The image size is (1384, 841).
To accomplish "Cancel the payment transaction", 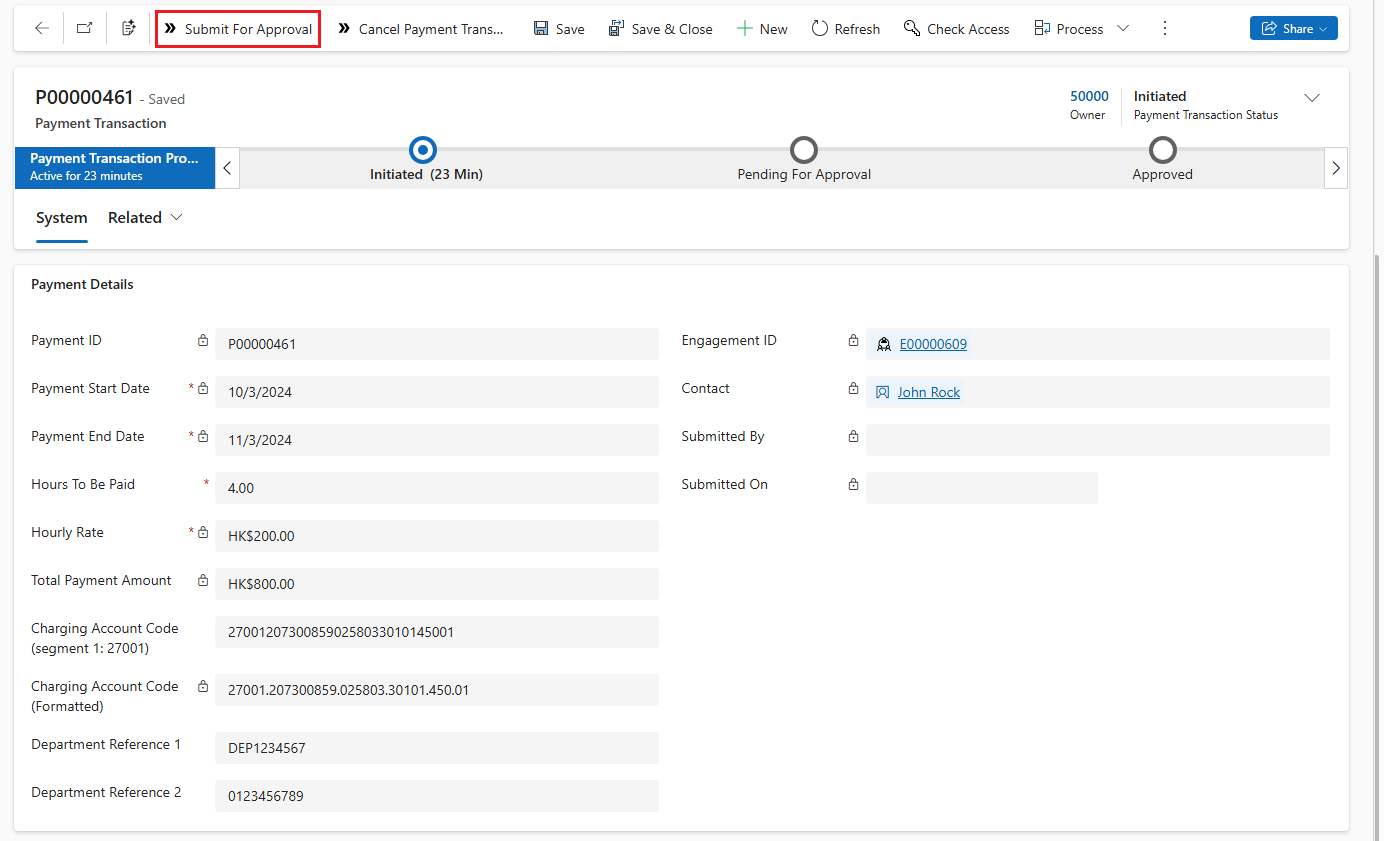I will tap(421, 29).
